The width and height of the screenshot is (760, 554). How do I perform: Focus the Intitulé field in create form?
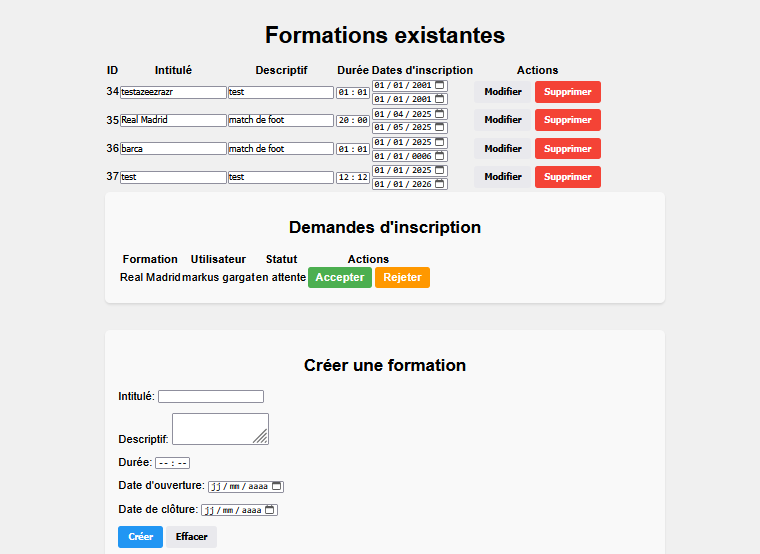click(x=210, y=397)
